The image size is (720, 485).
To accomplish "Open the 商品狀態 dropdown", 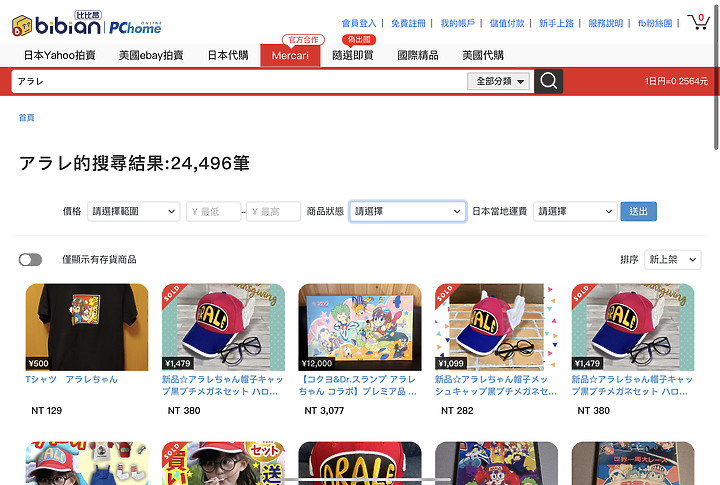I will point(408,211).
